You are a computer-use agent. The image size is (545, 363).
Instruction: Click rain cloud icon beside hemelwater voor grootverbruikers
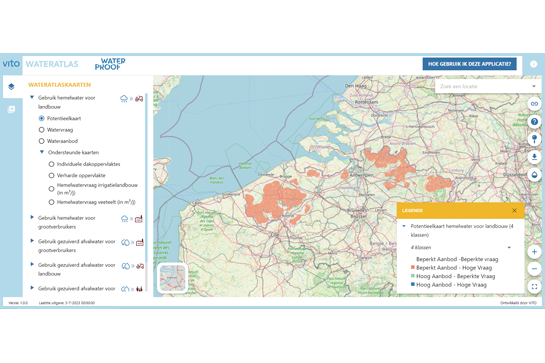[x=124, y=219]
